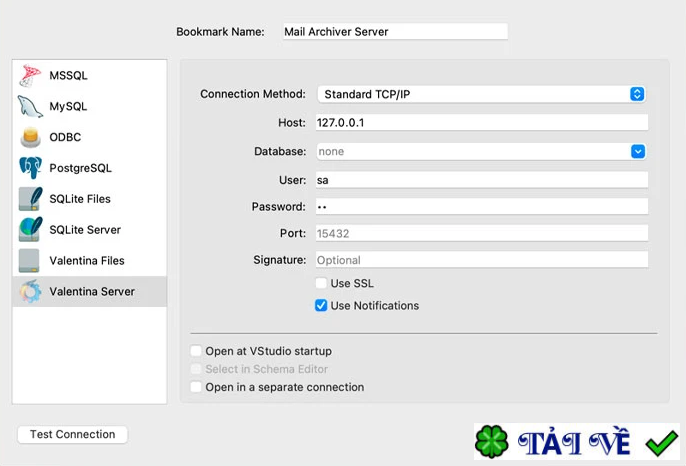This screenshot has width=686, height=466.
Task: Uncheck Use Notifications
Action: [x=321, y=305]
